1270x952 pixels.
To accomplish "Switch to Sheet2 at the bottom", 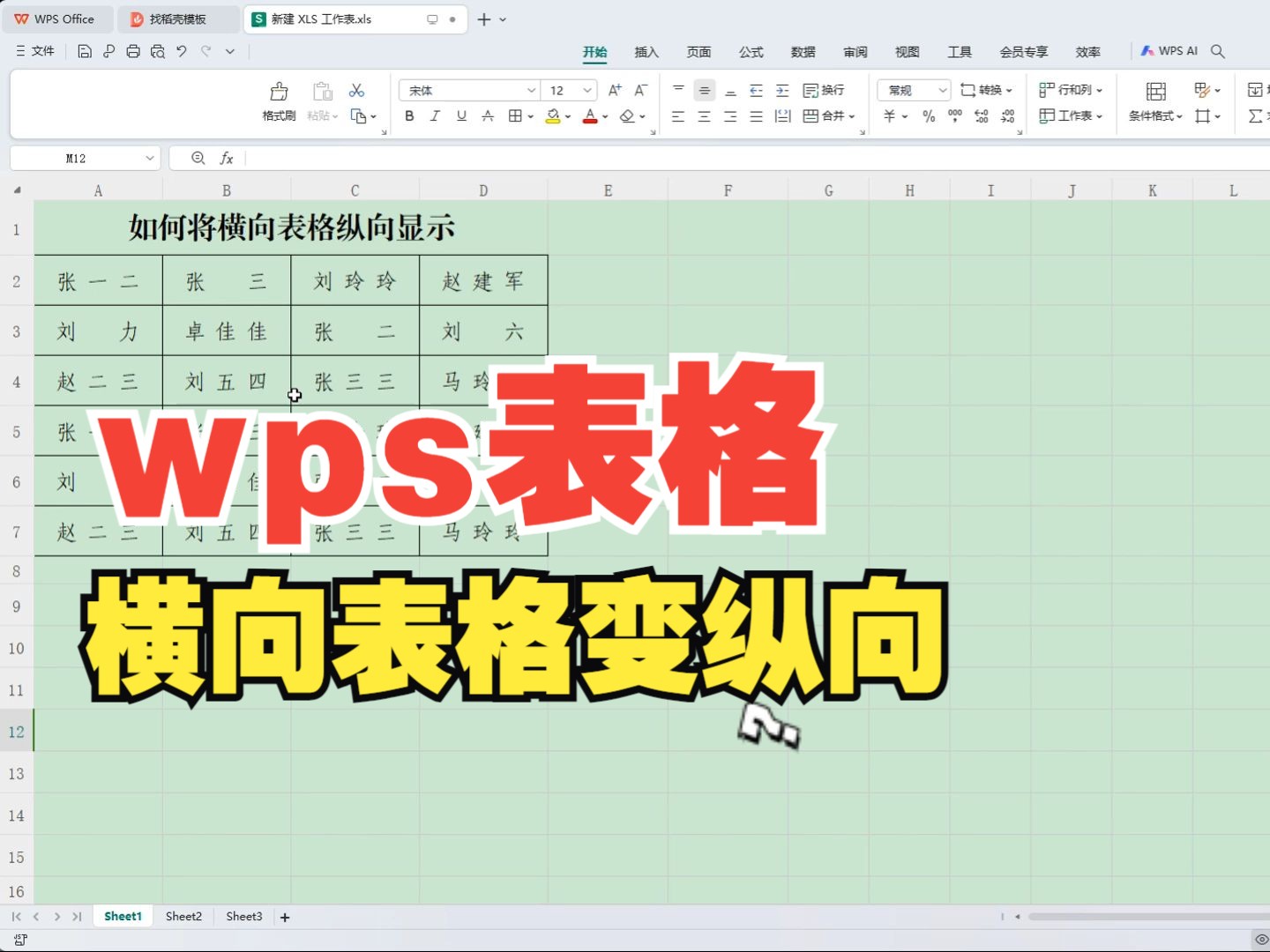I will tap(183, 916).
